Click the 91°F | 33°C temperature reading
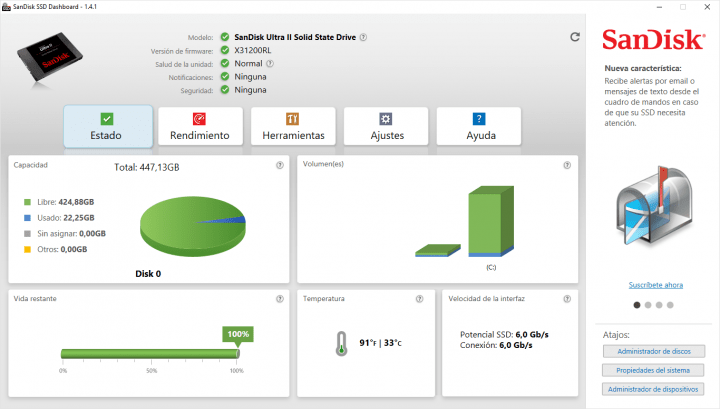The image size is (720, 409). coord(380,343)
